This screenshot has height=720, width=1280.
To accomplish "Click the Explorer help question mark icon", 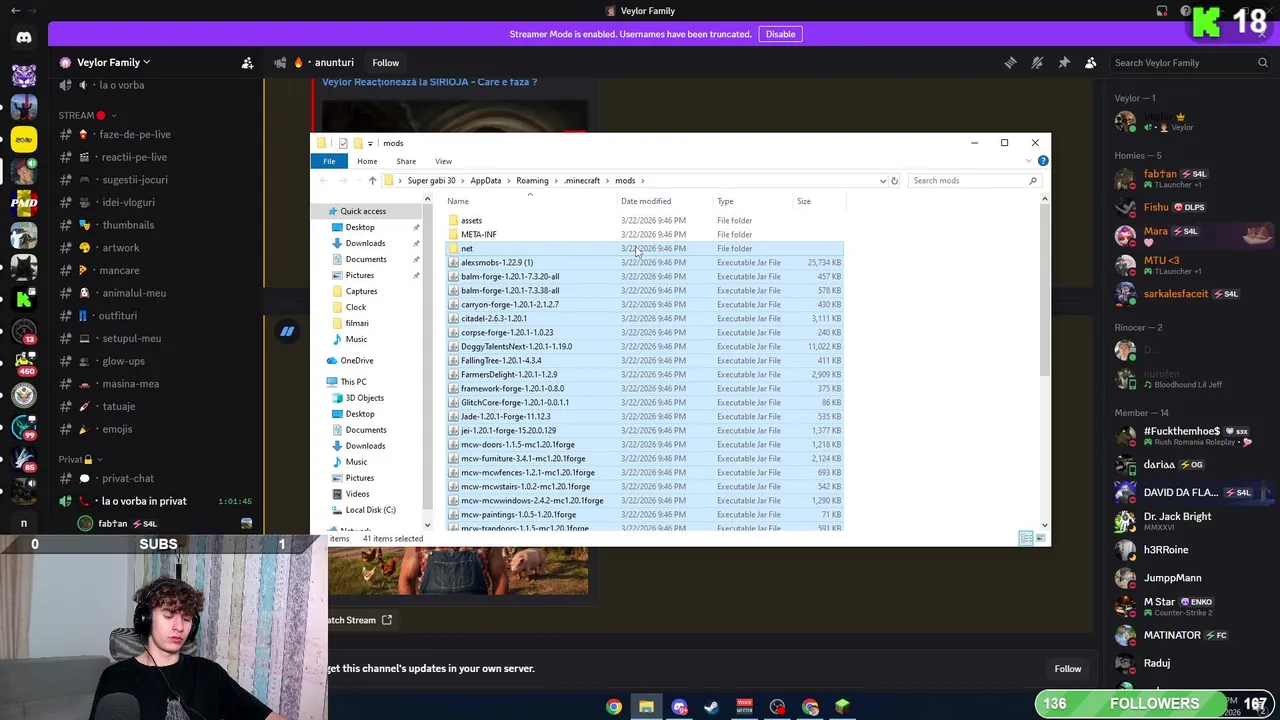I will (x=1043, y=161).
